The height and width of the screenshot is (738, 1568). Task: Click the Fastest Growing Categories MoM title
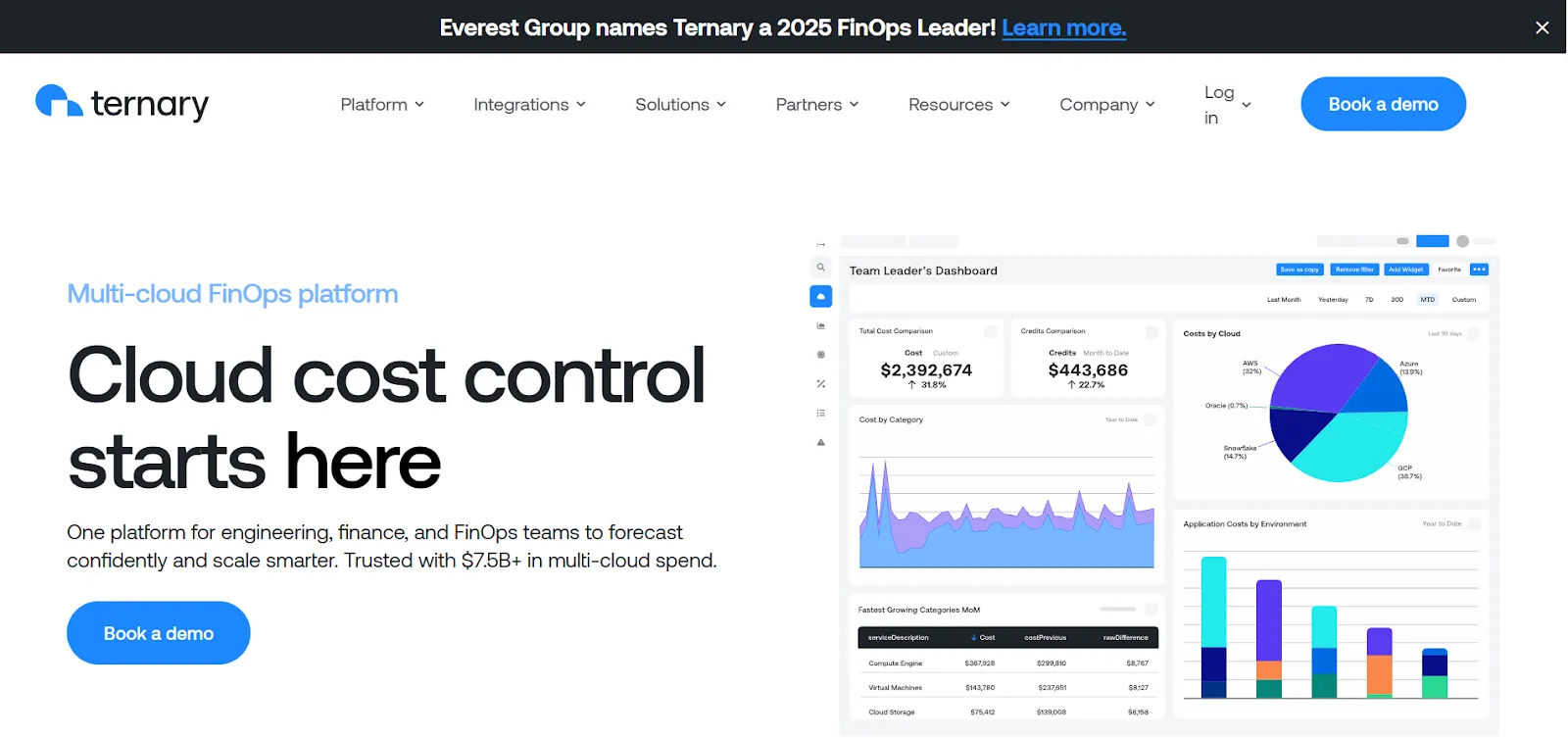(919, 610)
